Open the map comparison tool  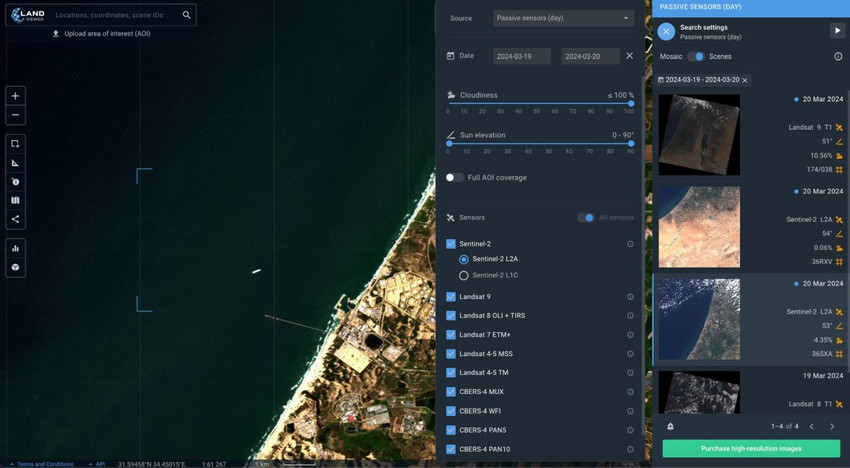pos(15,200)
